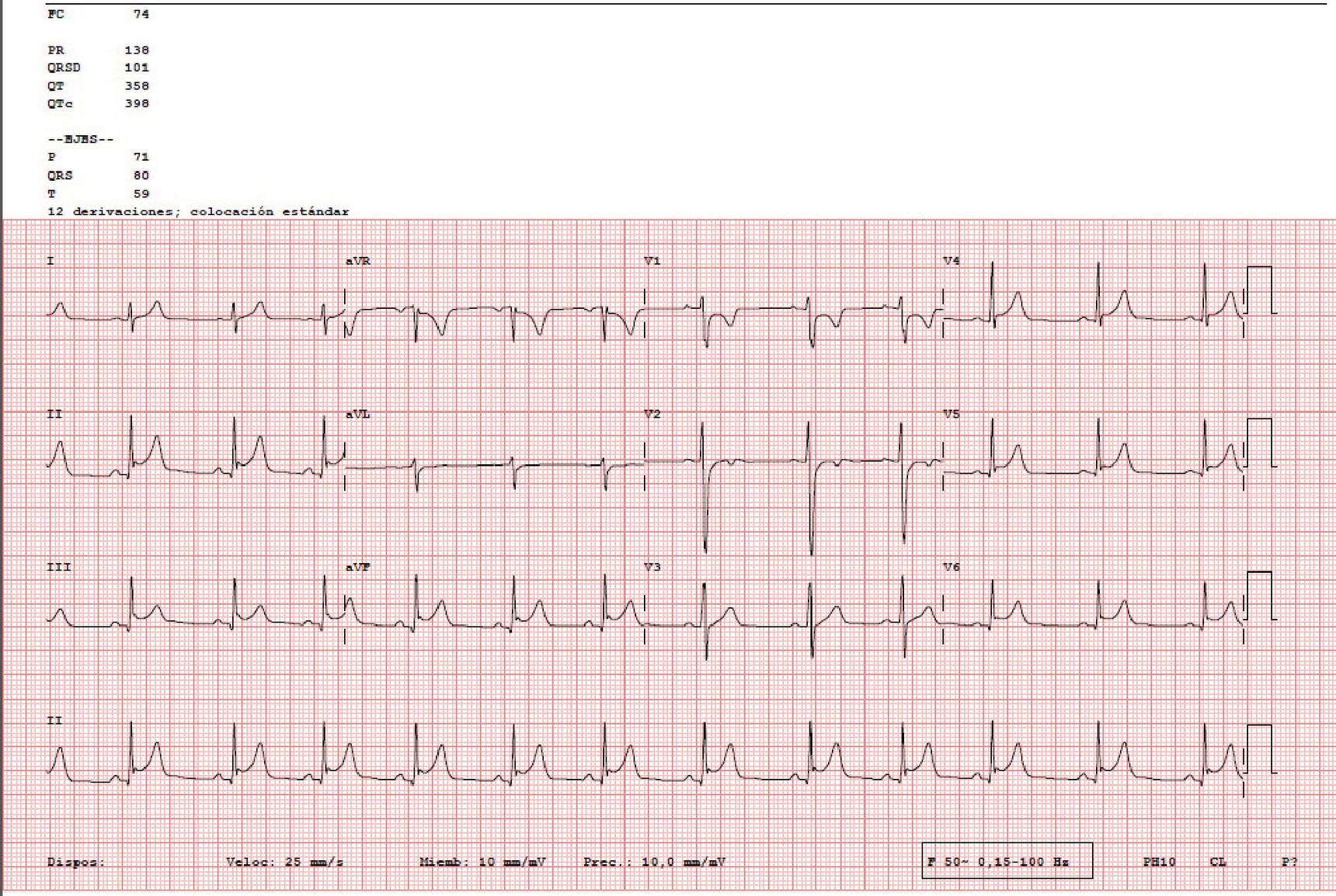Select the III lead label
Viewport: 1336px width, 896px height.
[59, 567]
